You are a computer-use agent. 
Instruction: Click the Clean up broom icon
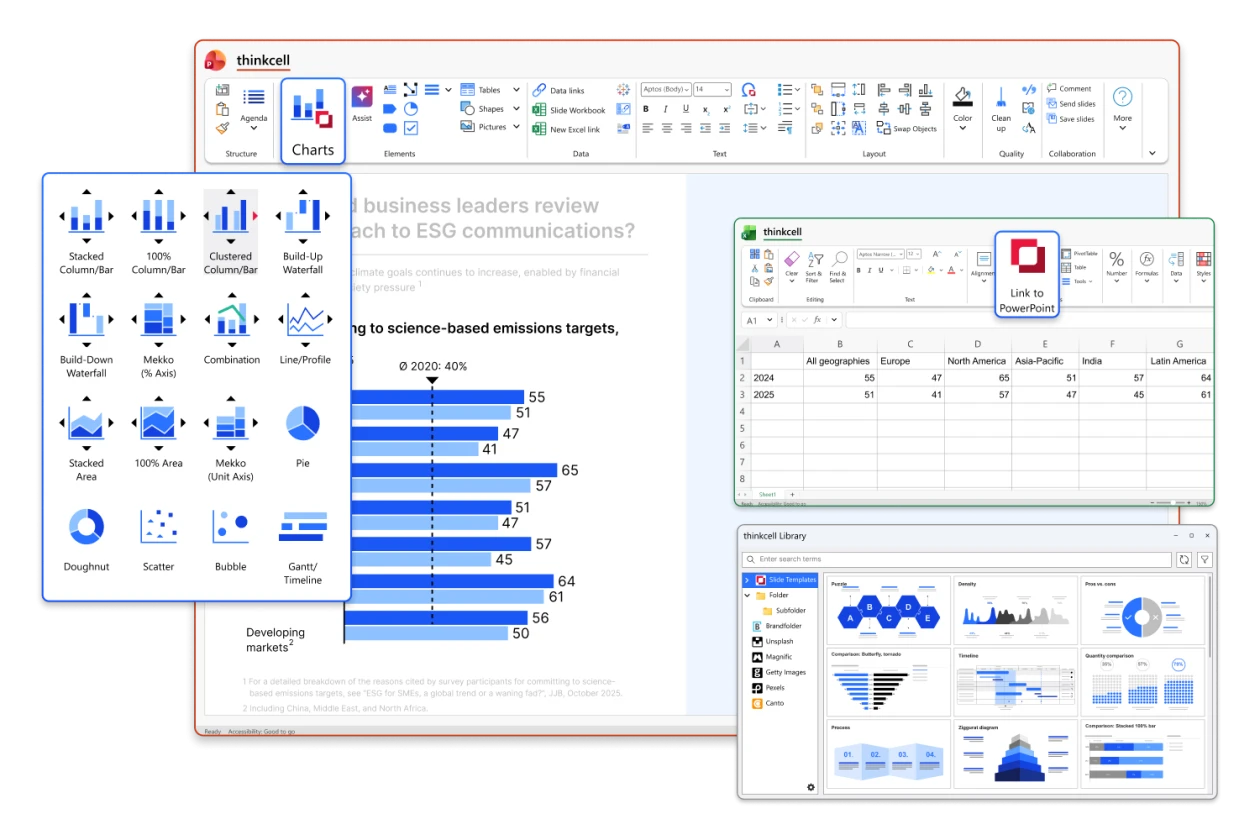[1001, 97]
